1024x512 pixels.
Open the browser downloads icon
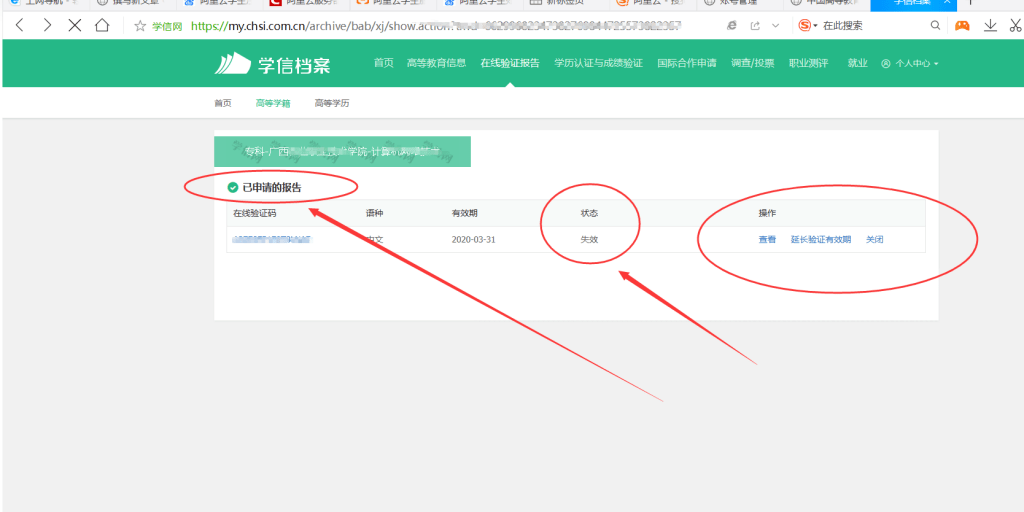991,25
